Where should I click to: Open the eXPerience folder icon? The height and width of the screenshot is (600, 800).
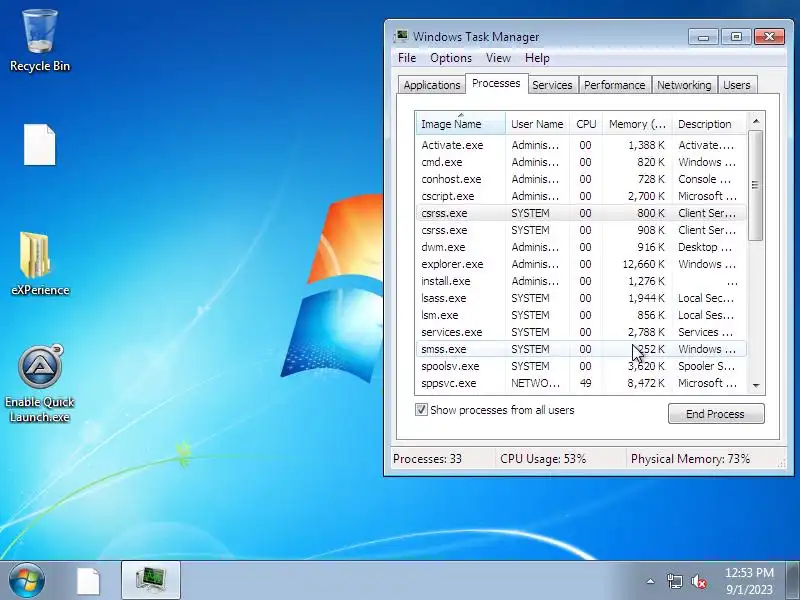click(40, 264)
